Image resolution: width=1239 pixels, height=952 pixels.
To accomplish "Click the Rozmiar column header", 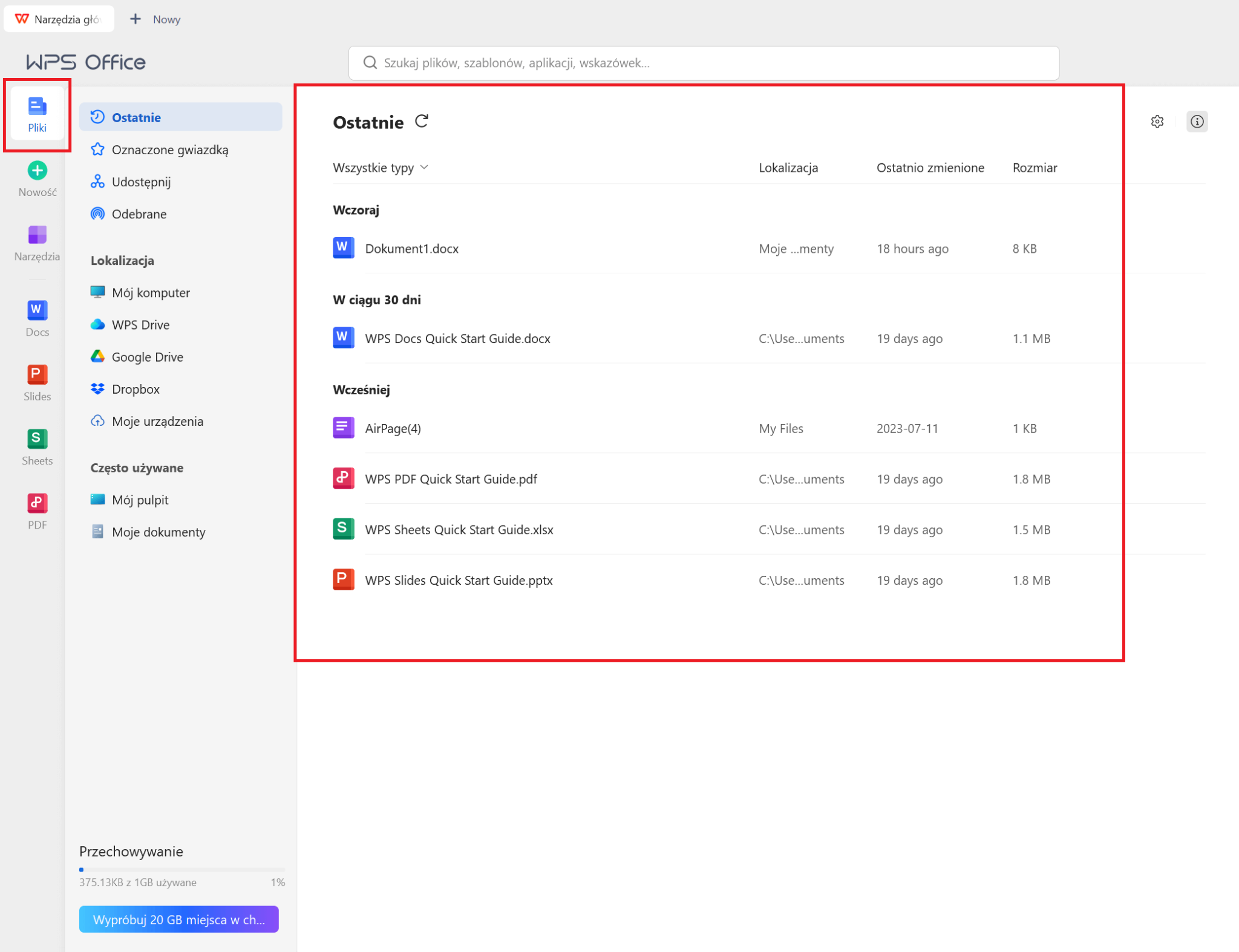I will (x=1035, y=168).
